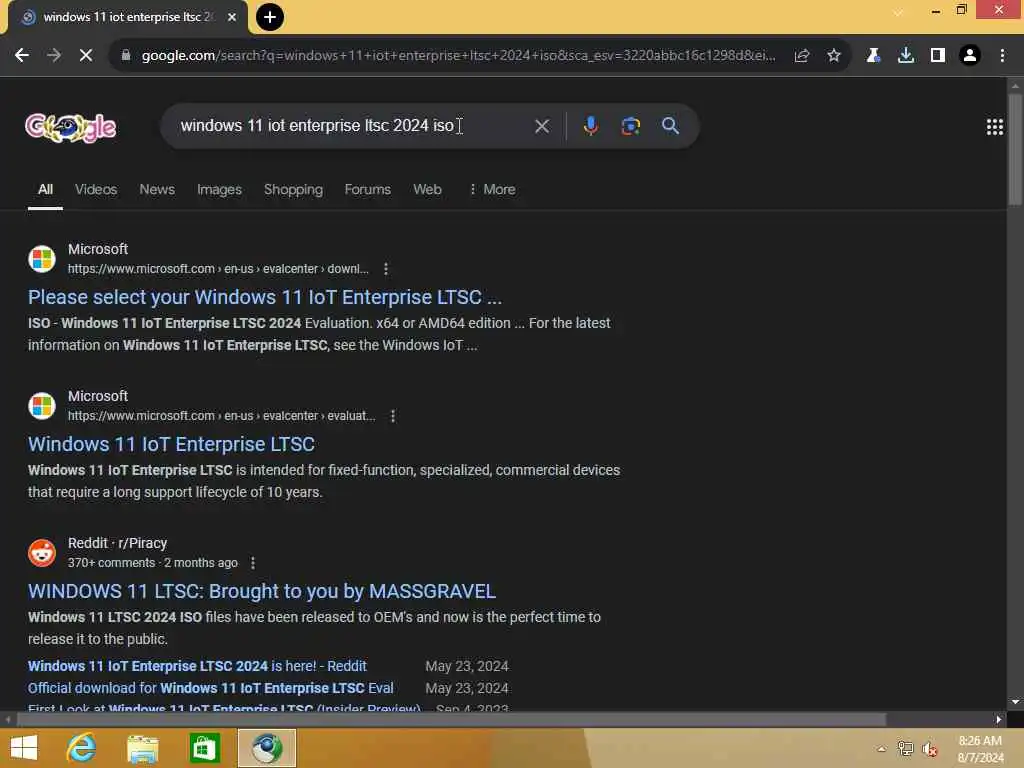Click the address bar URL
The height and width of the screenshot is (768, 1024).
tap(458, 56)
